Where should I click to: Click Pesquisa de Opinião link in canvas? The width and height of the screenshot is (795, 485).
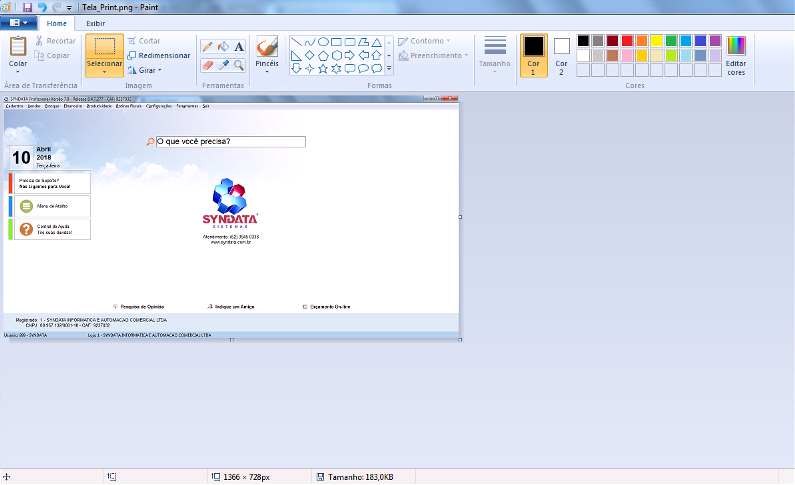pyautogui.click(x=138, y=307)
